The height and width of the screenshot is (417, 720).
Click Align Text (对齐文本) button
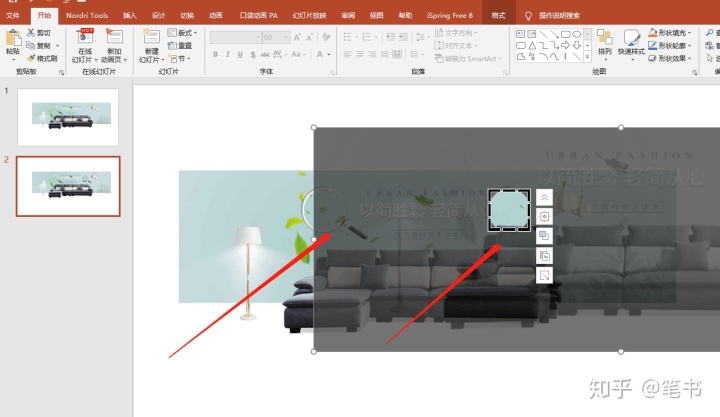[456, 45]
